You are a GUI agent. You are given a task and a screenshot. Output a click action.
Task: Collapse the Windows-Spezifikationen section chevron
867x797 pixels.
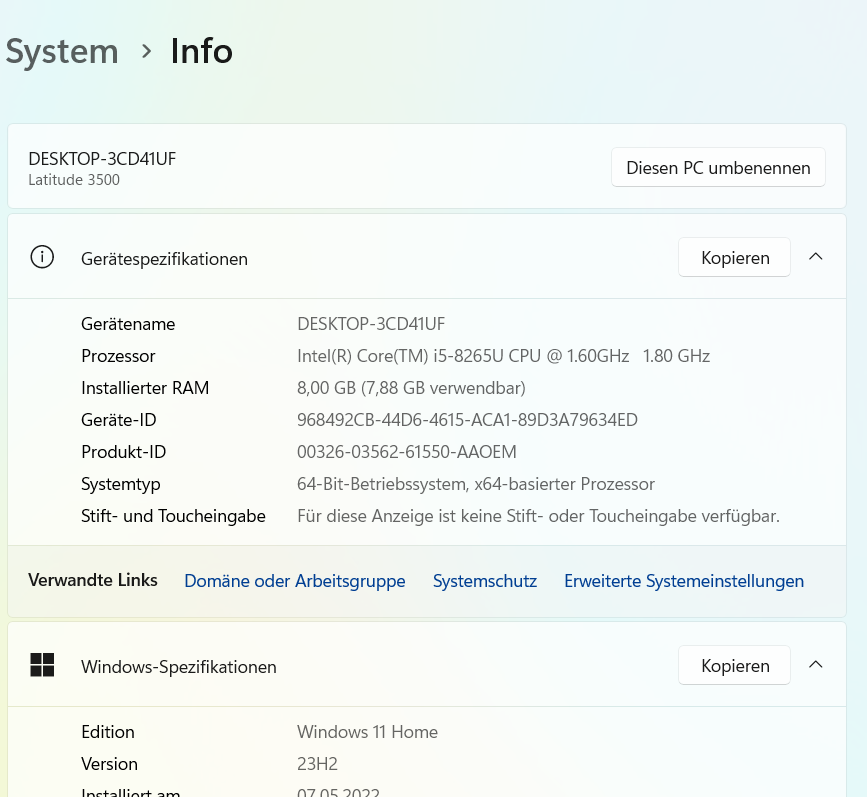816,664
